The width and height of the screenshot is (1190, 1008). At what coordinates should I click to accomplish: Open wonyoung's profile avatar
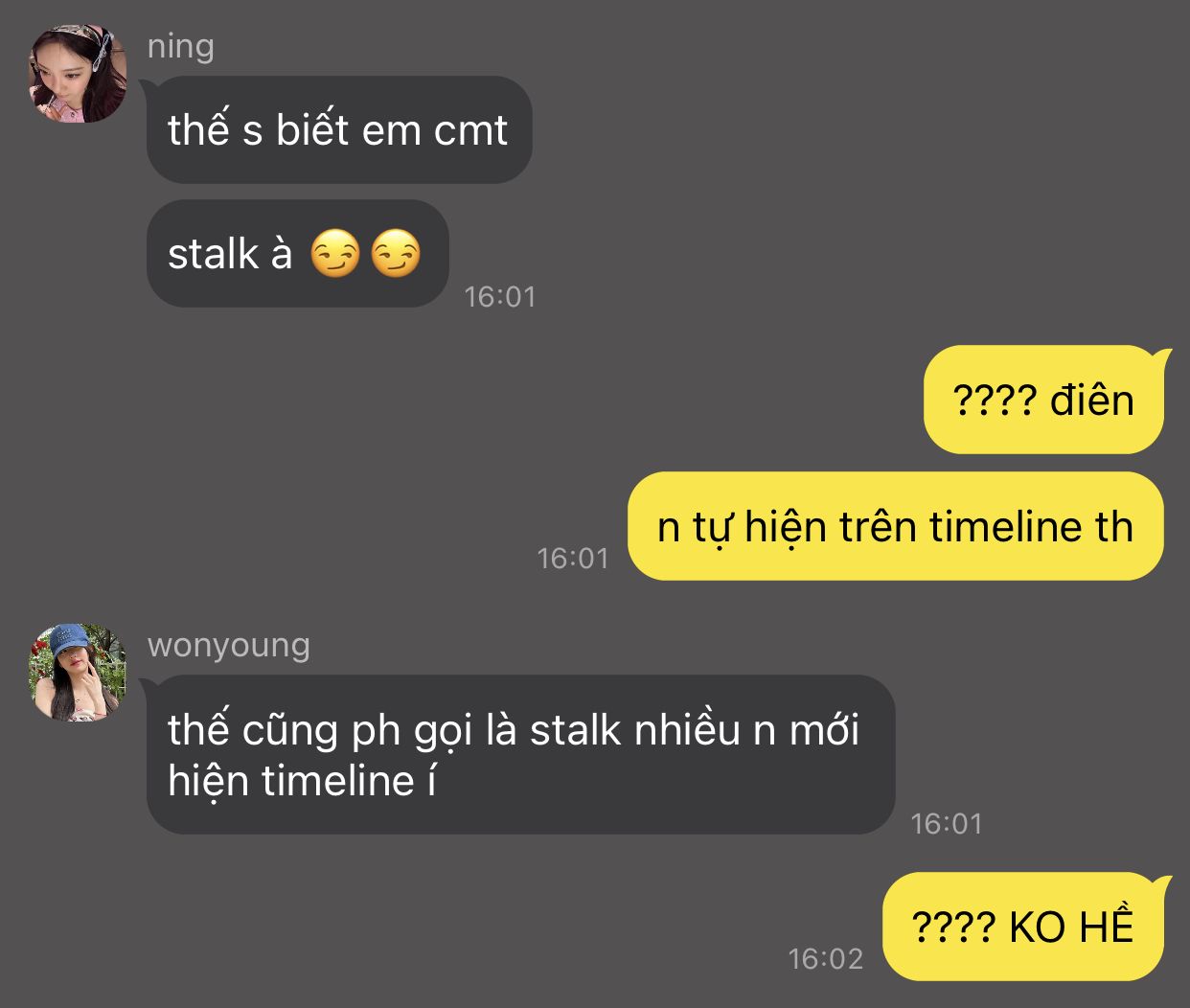(78, 673)
